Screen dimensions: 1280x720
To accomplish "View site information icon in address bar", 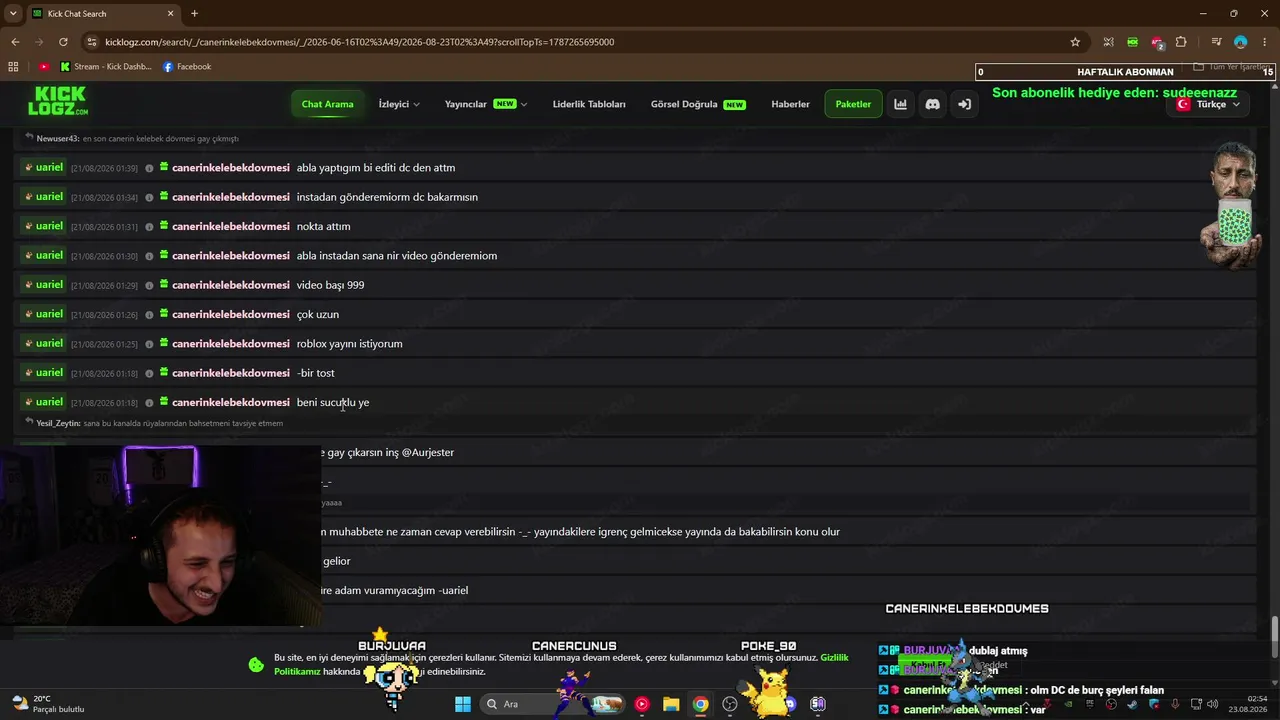I will [x=92, y=42].
